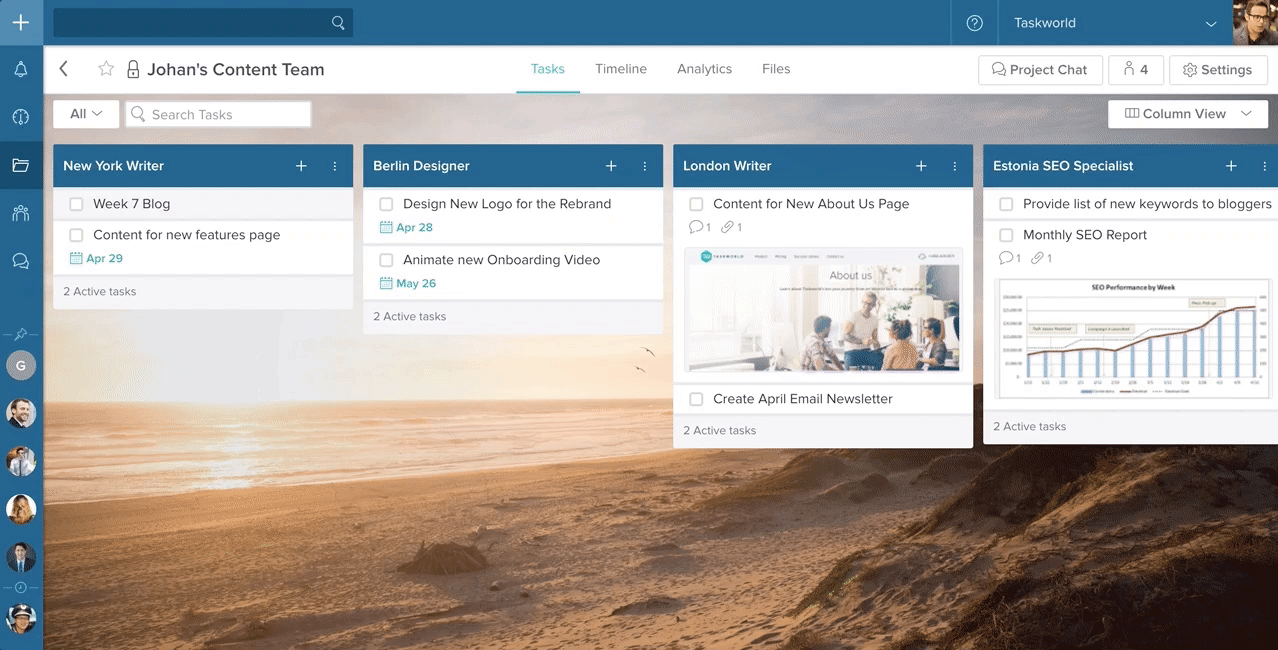
Task: Click London Writer list title
Action: click(x=727, y=166)
